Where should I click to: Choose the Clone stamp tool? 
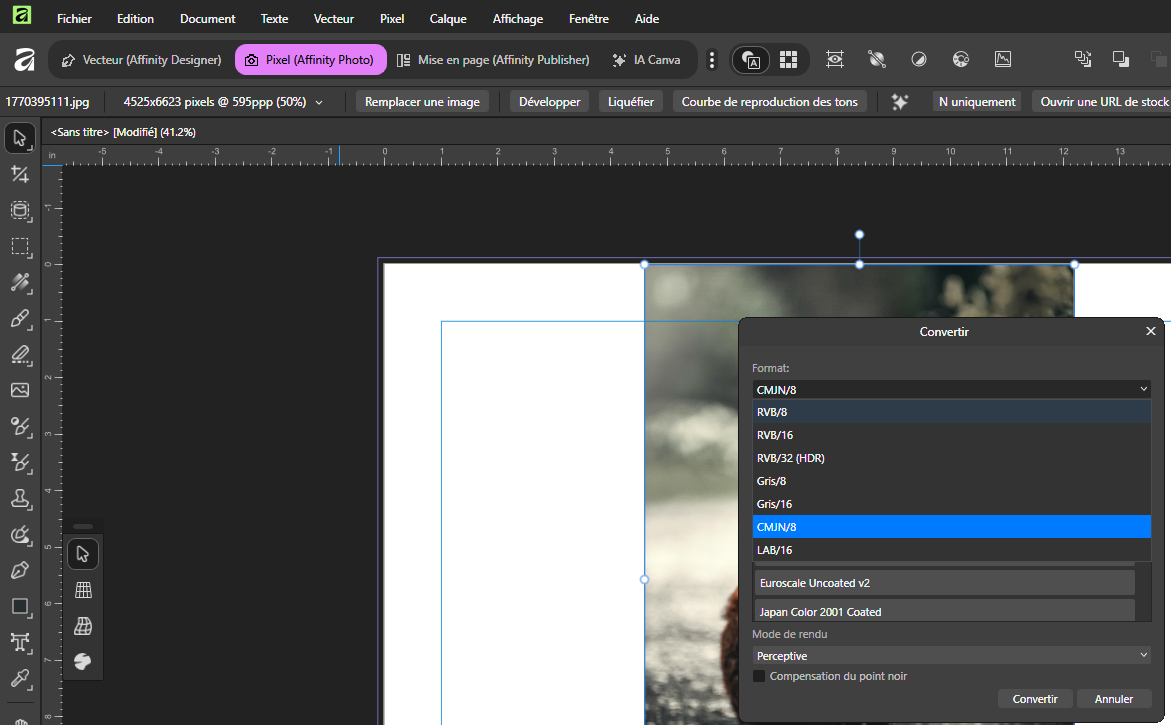point(20,498)
